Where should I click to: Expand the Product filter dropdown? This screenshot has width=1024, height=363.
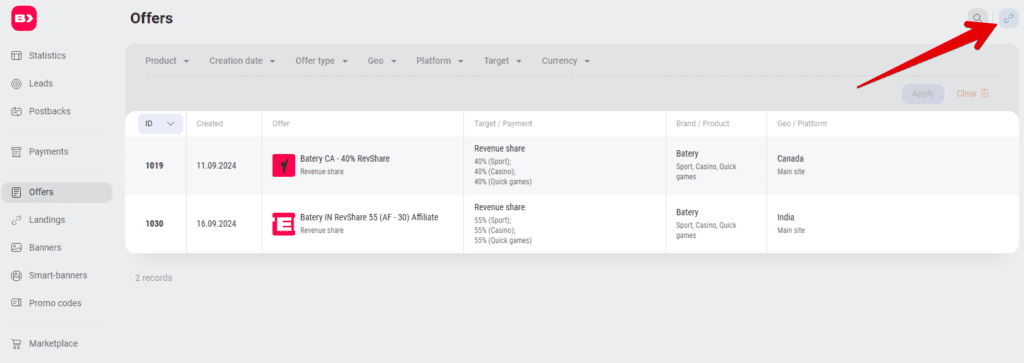pos(167,61)
